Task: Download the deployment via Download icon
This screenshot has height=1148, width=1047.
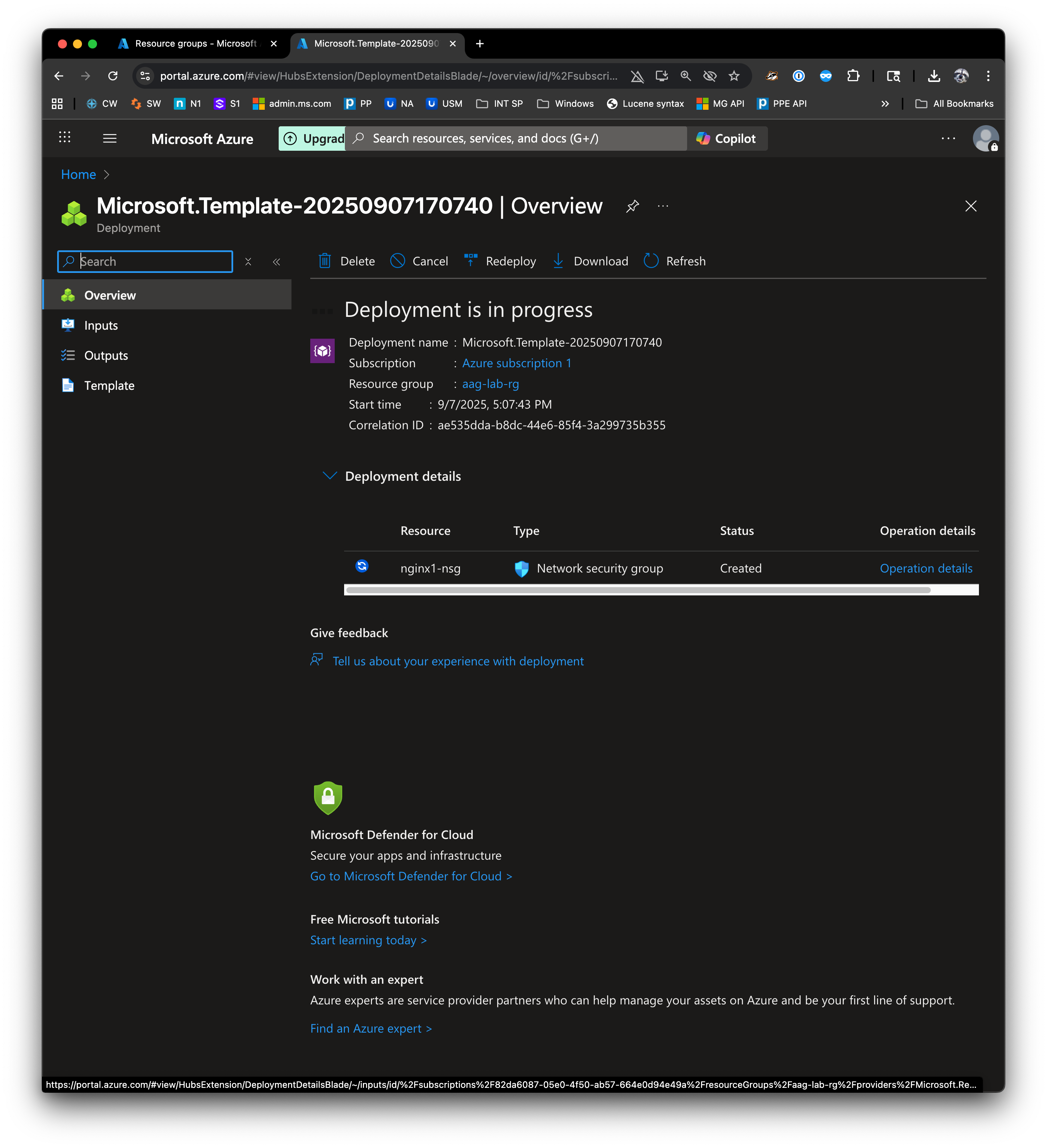Action: coord(558,261)
